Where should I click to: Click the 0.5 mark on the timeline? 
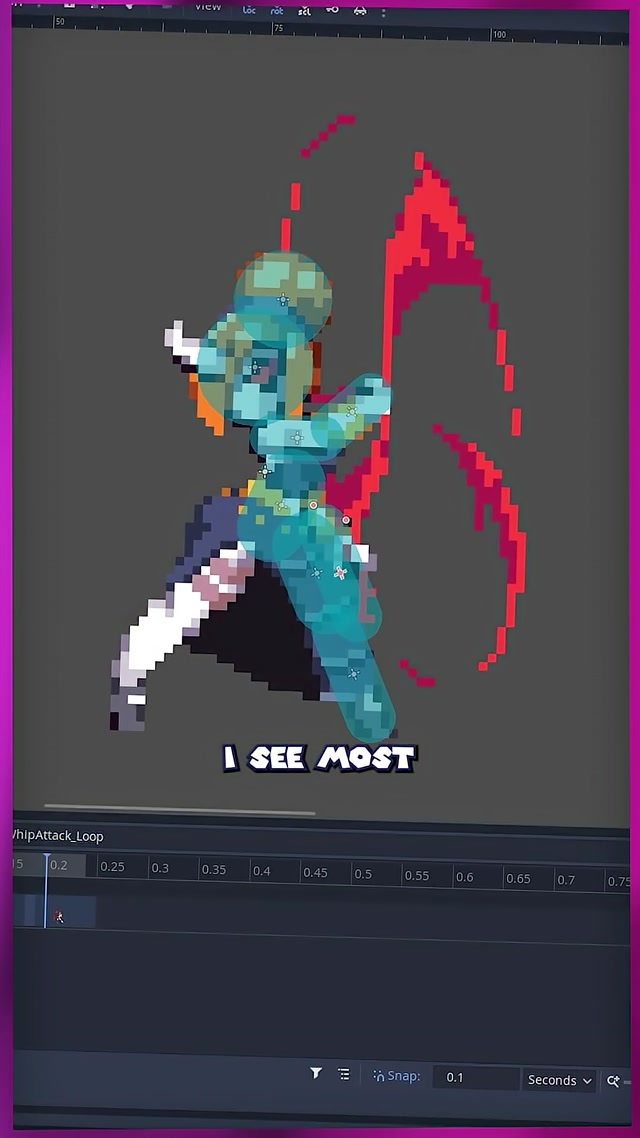(x=363, y=874)
